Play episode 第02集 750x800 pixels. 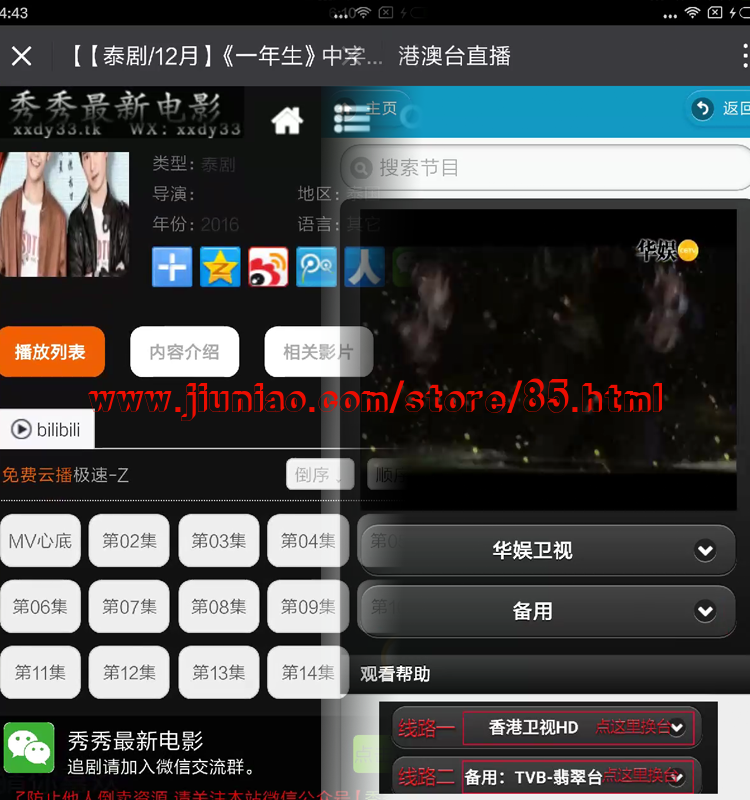pos(129,541)
